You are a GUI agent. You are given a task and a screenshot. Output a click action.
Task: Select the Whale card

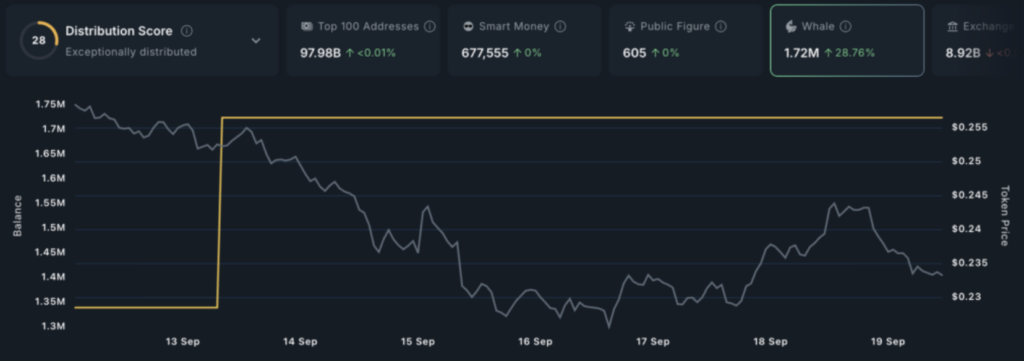(847, 40)
